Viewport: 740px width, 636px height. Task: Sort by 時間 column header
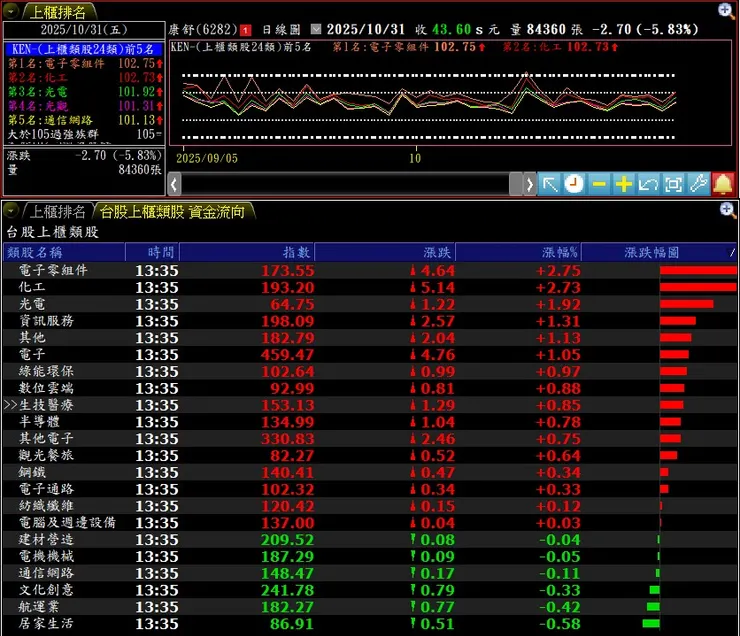pyautogui.click(x=152, y=252)
